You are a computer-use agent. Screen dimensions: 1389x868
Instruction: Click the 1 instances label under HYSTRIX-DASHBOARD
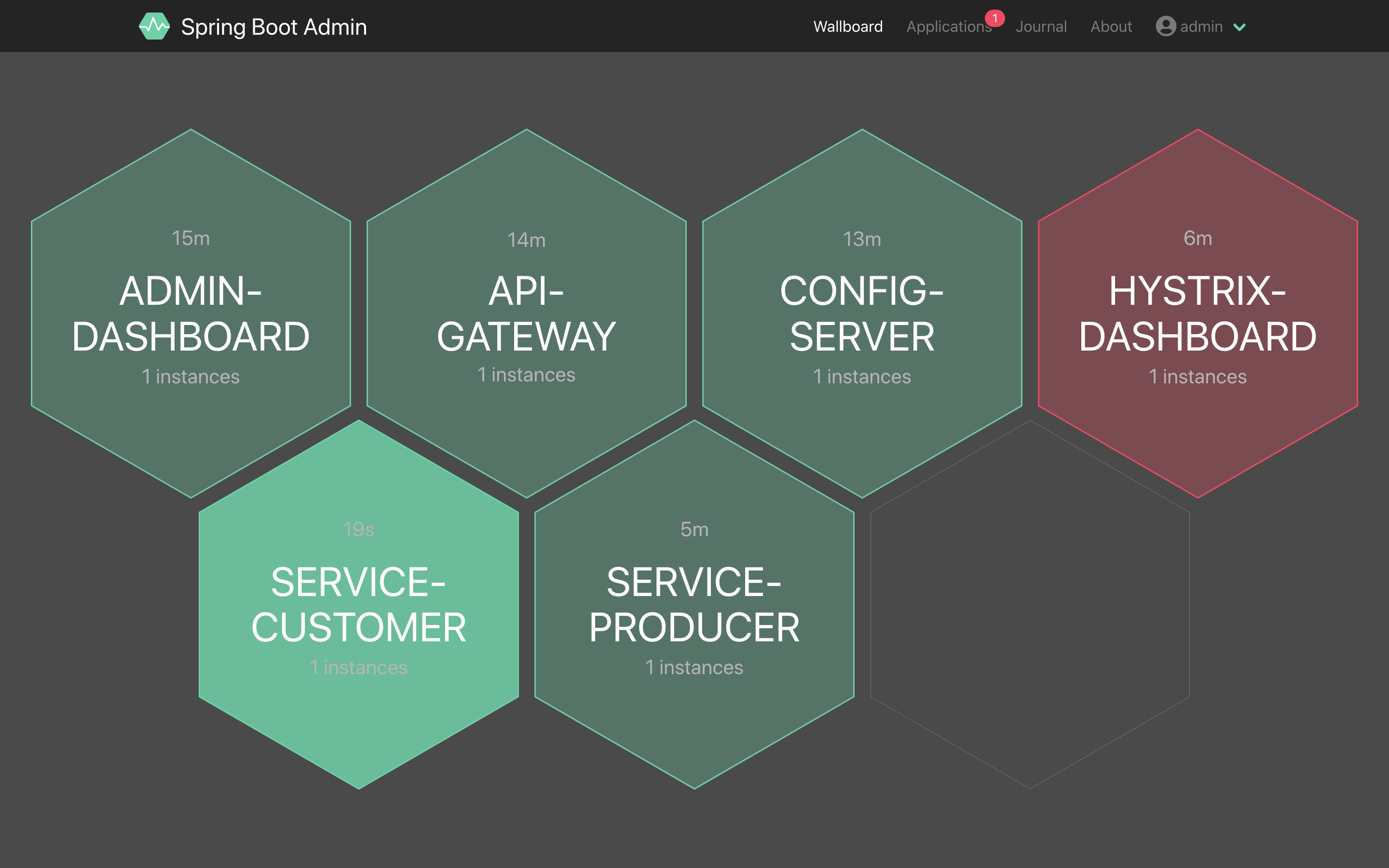(x=1198, y=377)
